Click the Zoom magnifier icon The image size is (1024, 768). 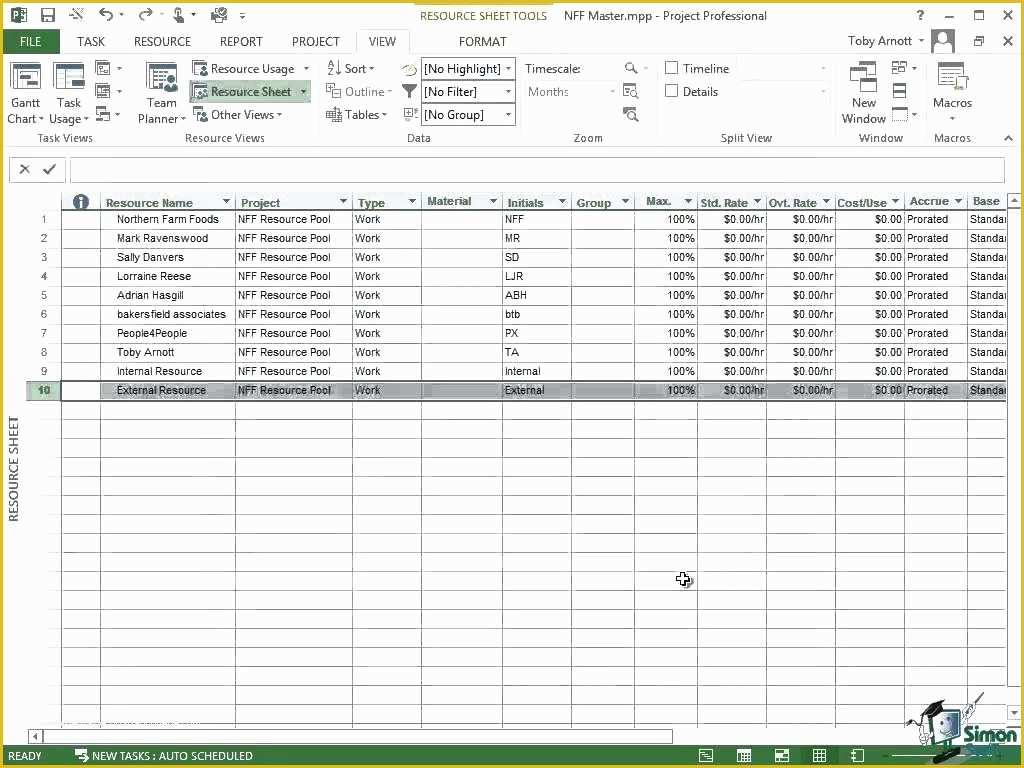click(x=631, y=68)
